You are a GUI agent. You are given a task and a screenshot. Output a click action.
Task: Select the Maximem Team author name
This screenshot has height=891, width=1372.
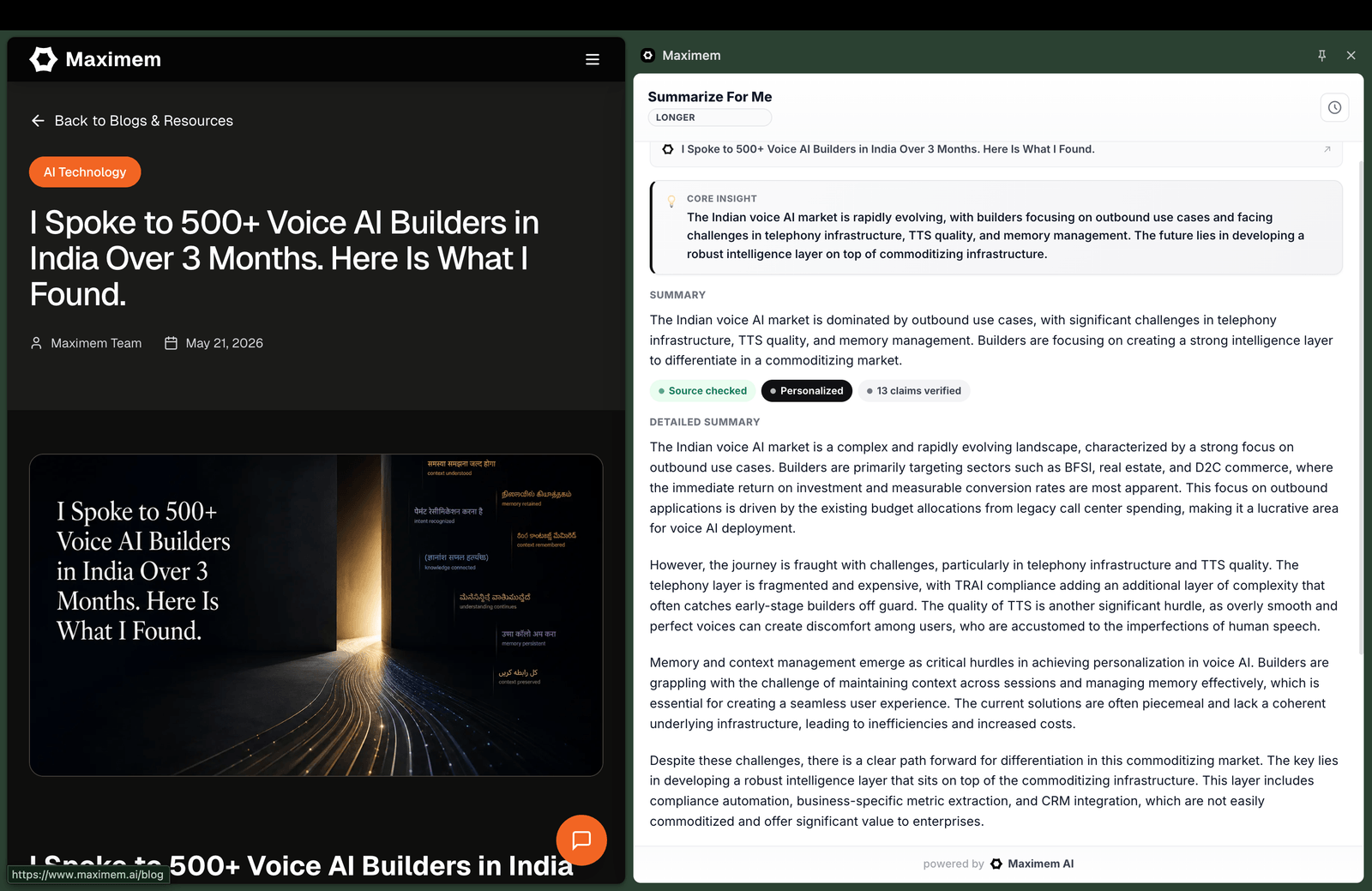pyautogui.click(x=96, y=343)
